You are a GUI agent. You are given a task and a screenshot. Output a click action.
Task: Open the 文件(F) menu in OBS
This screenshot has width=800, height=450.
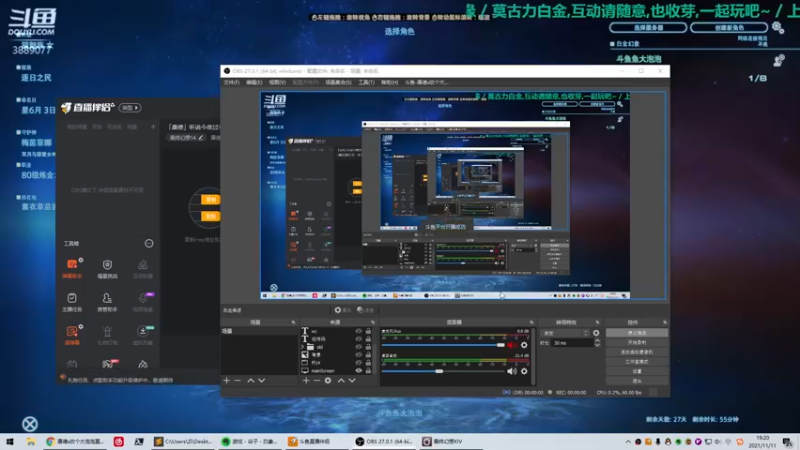[231, 82]
